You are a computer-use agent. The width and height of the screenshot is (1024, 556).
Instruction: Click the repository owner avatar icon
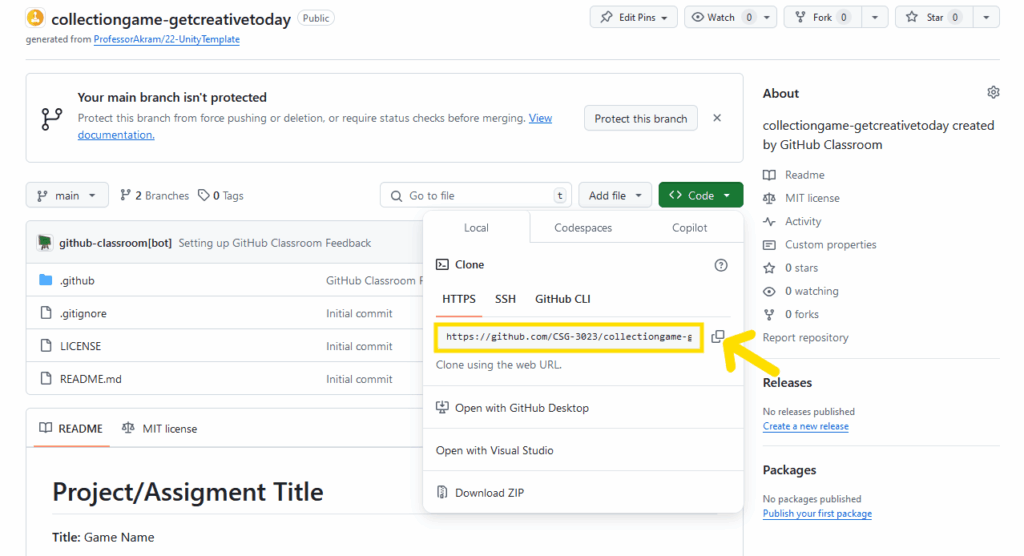pos(35,18)
